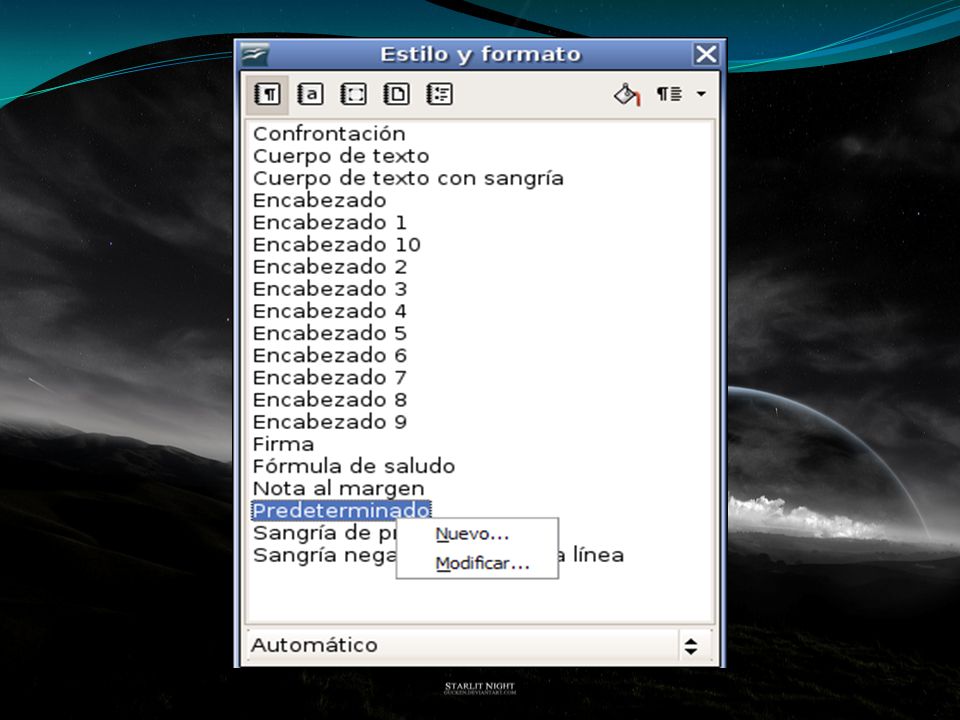
Task: Select the Confrontación style
Action: tap(329, 133)
